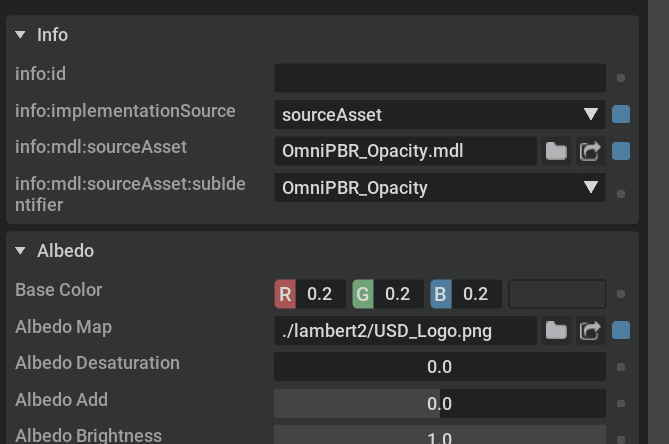Edit Base Color blue value

click(x=477, y=294)
